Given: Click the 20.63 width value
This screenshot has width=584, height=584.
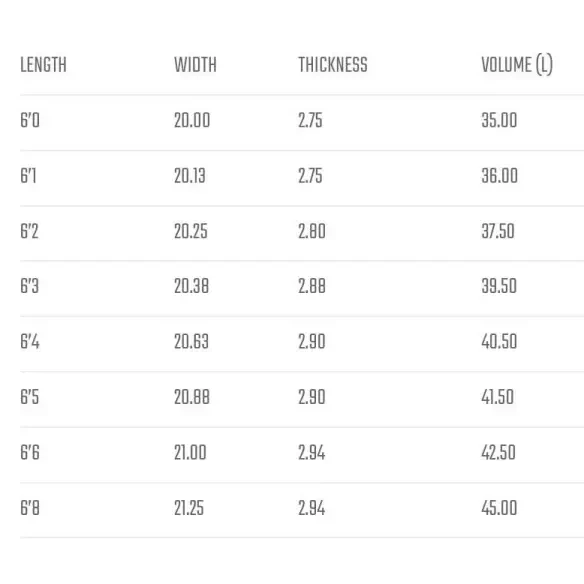Looking at the screenshot, I should point(191,342).
